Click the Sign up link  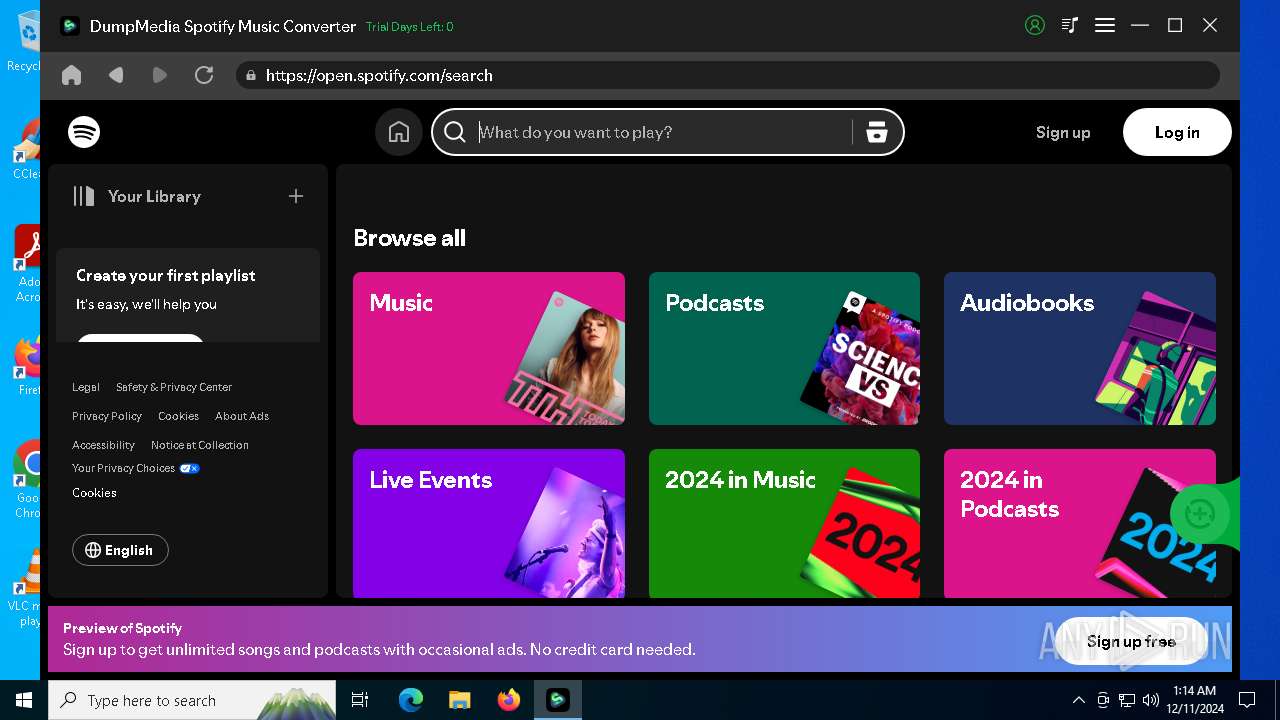coord(1063,132)
